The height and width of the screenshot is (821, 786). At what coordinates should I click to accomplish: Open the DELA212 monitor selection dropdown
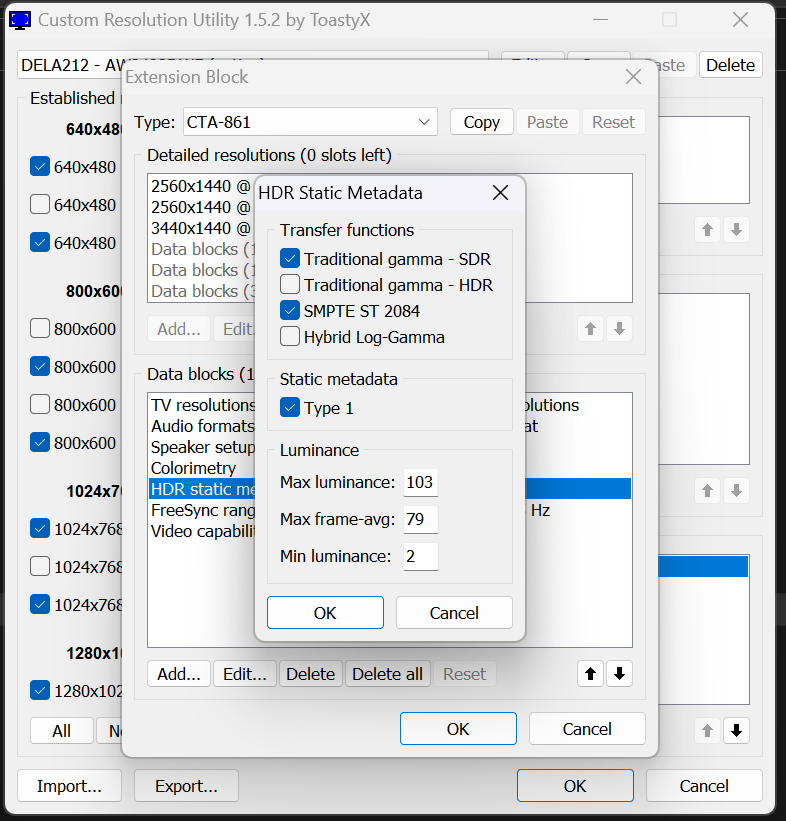(x=252, y=65)
